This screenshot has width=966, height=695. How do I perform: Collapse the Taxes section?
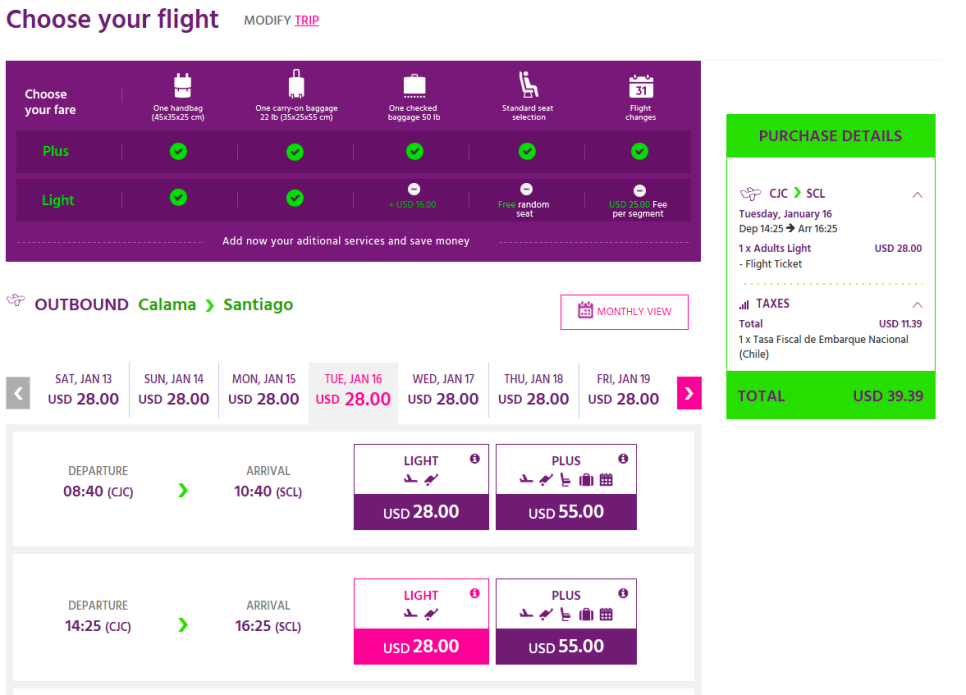(917, 304)
